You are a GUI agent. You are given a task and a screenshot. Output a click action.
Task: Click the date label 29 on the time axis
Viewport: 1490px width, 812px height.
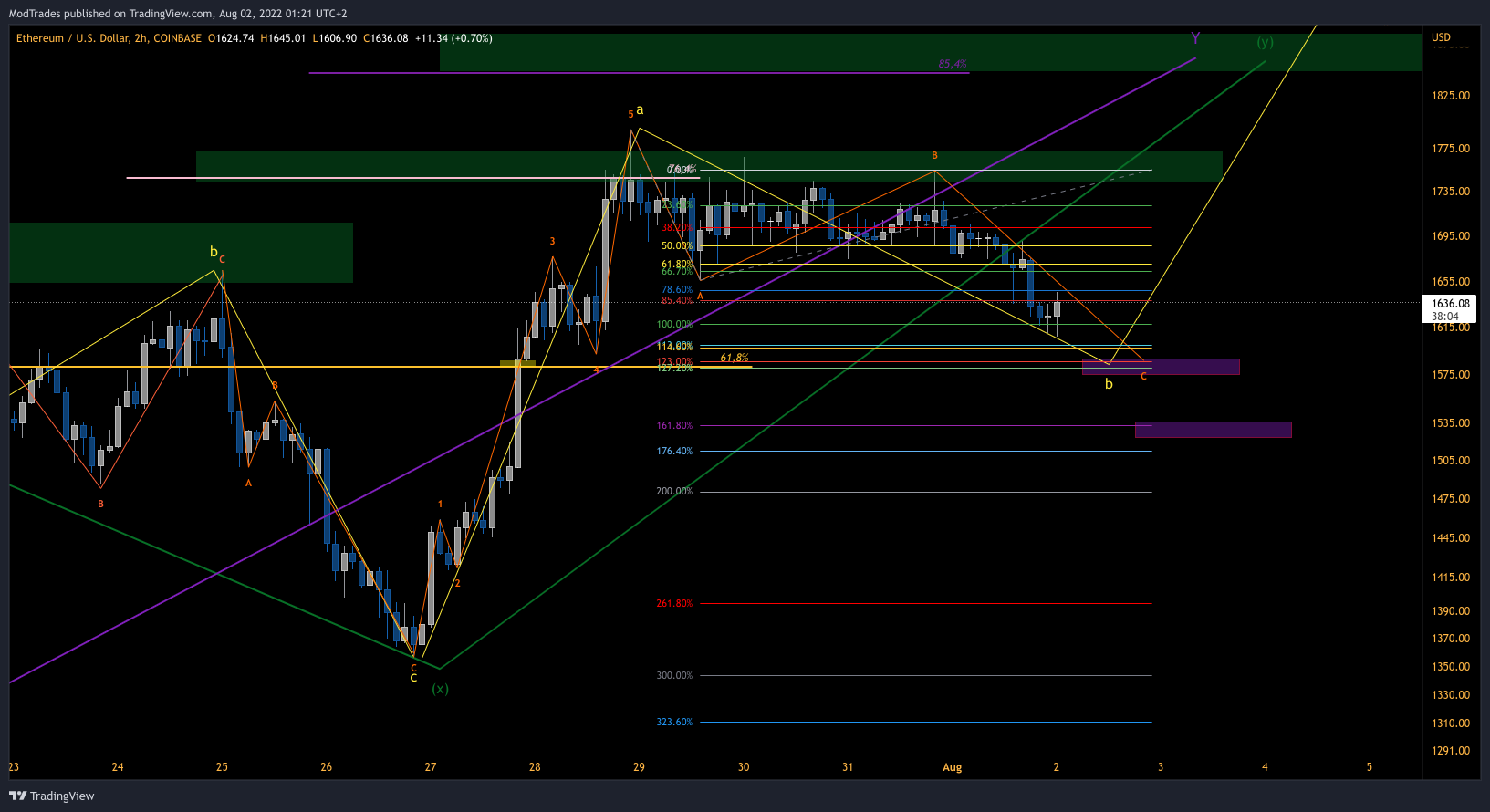pos(639,767)
